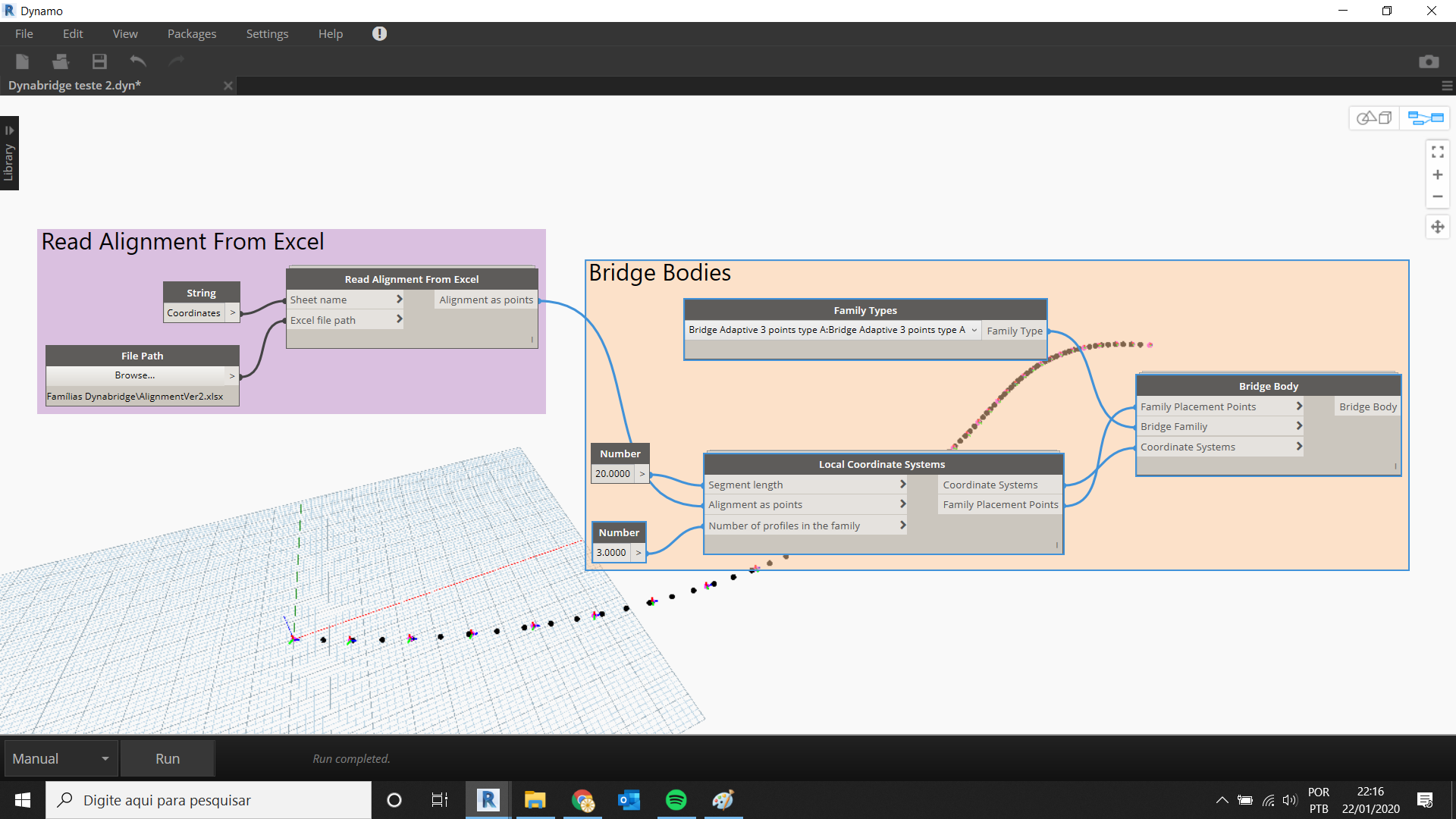Click the Run button
The width and height of the screenshot is (1456, 819).
tap(168, 758)
